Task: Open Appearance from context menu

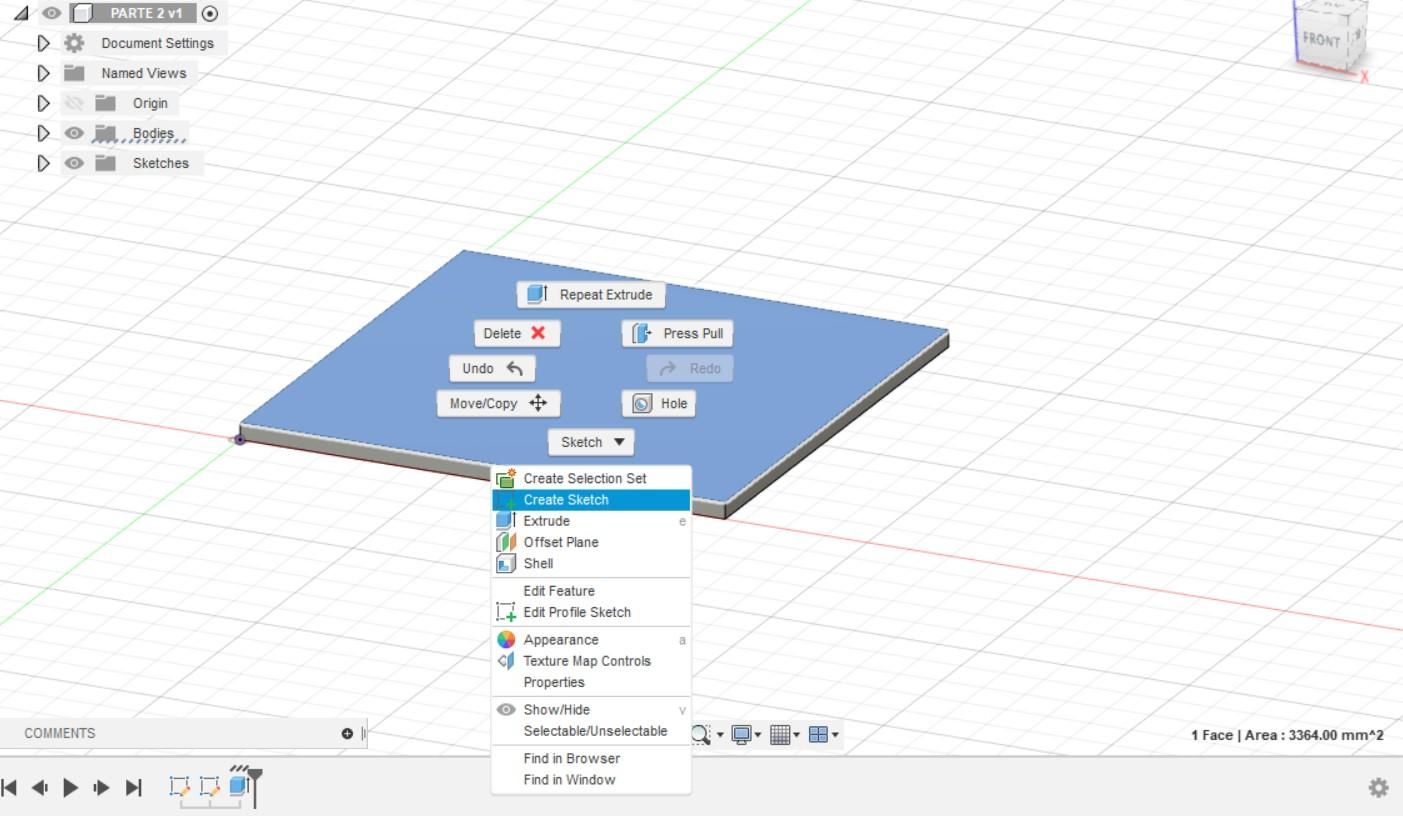Action: 591,640
